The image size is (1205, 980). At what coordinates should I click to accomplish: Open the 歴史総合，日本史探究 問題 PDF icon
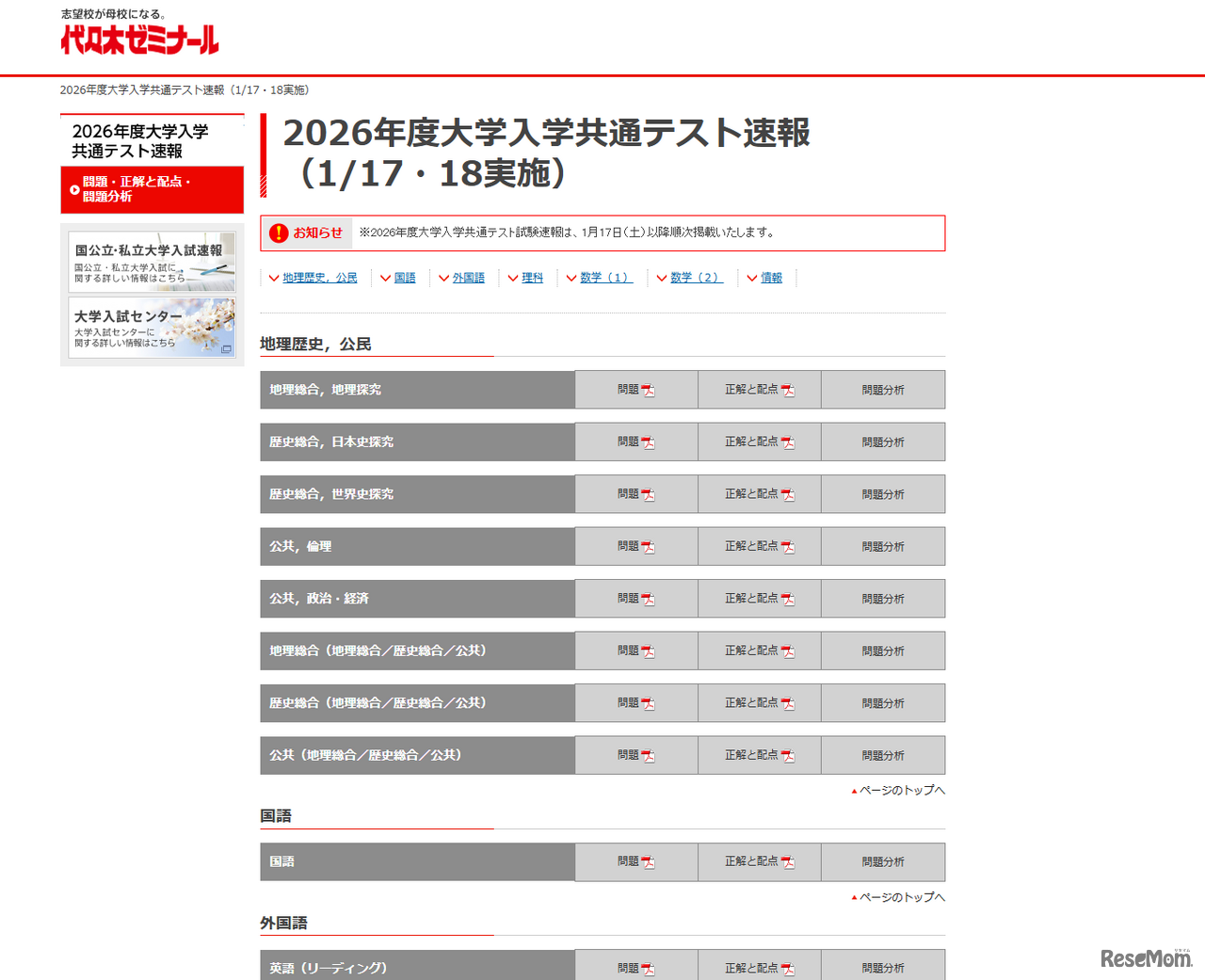[649, 441]
